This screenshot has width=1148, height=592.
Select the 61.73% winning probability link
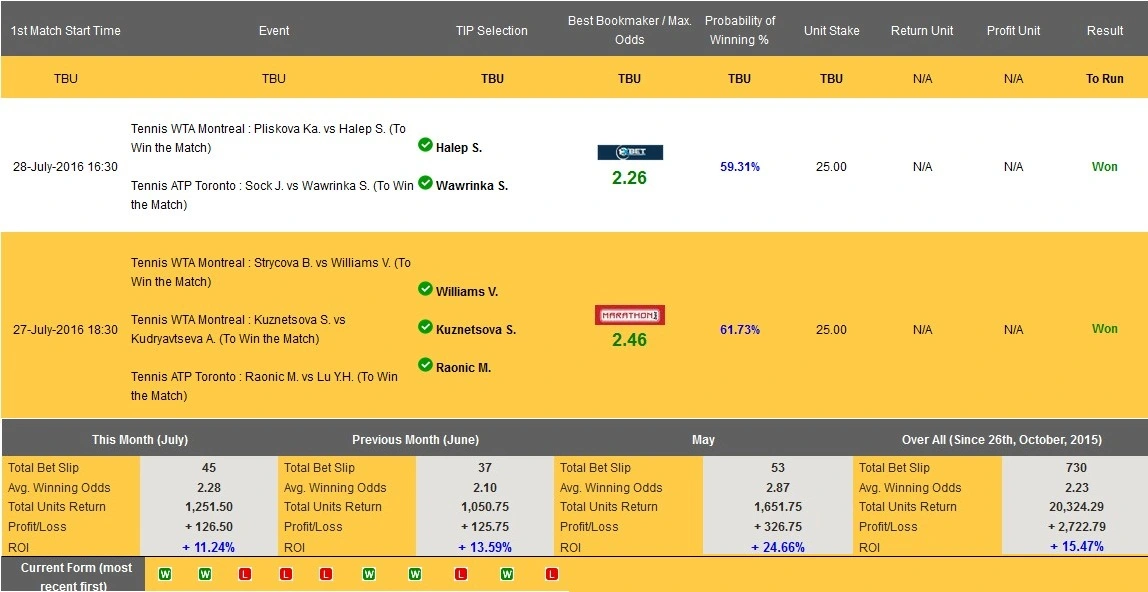click(x=739, y=329)
